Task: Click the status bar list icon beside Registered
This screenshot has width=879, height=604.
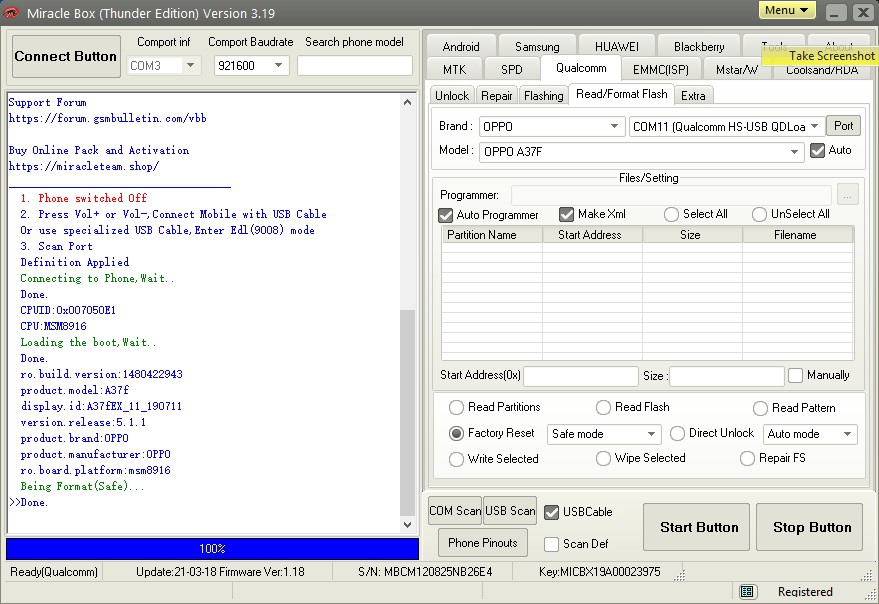Action: [746, 592]
